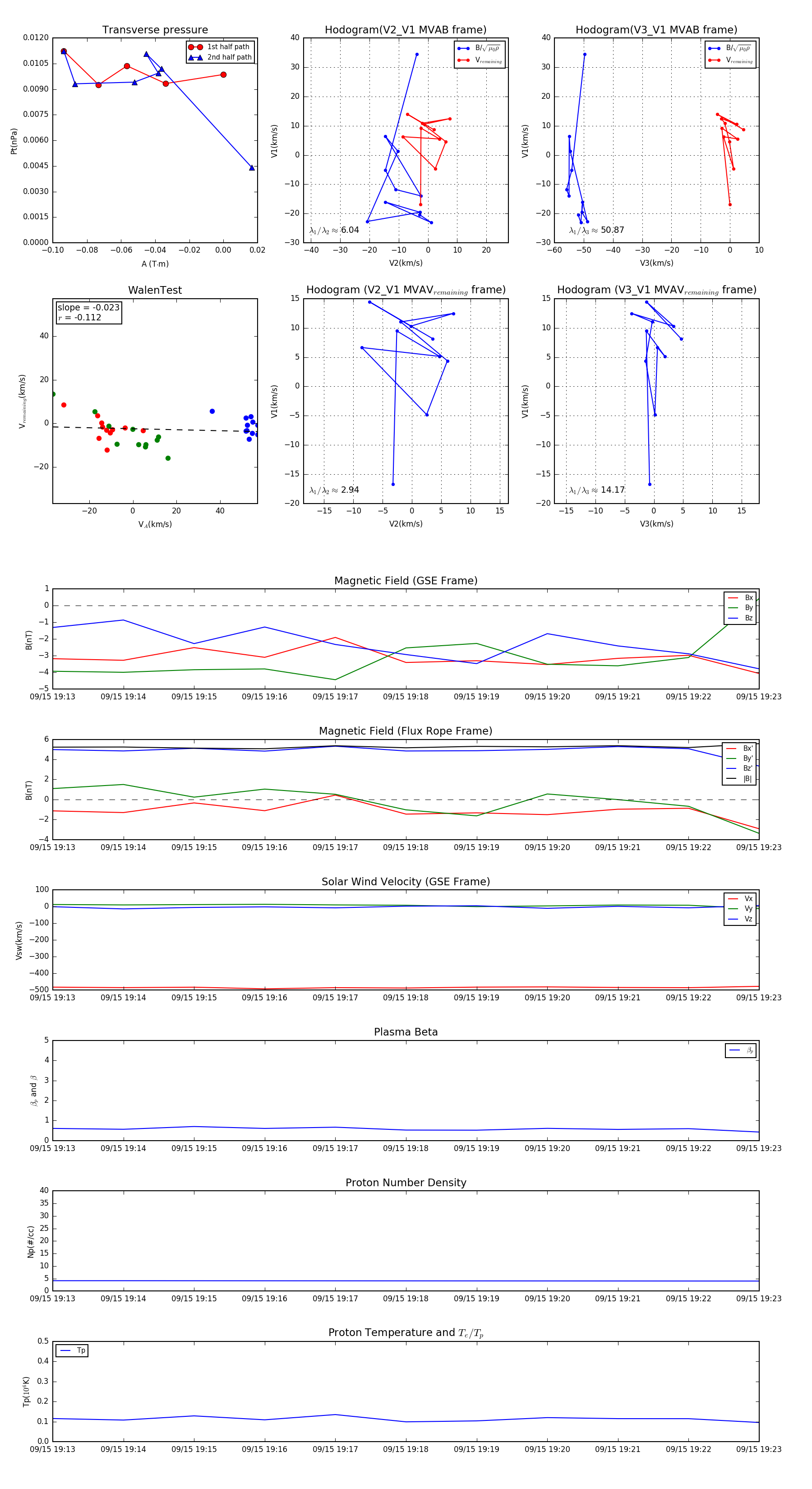The image size is (812, 1489).
Task: Select the βp legend entry in Plasma Beta plot
Action: point(742,1050)
